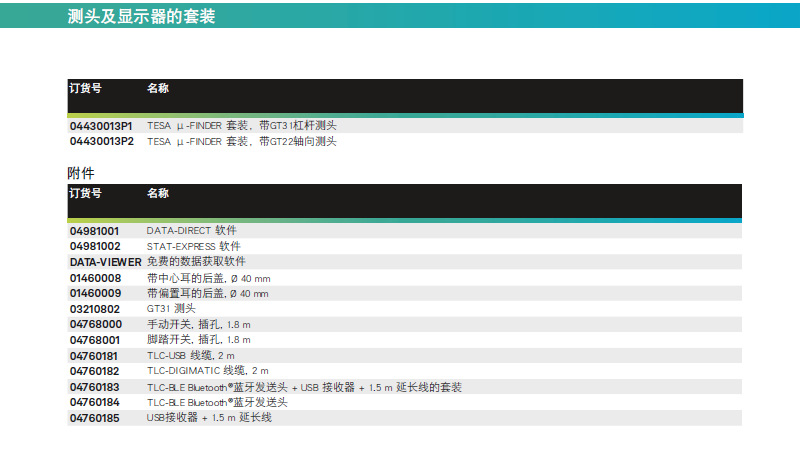Click 手动开关 插孔 1.8 m entry
The height and width of the screenshot is (461, 800).
[199, 324]
